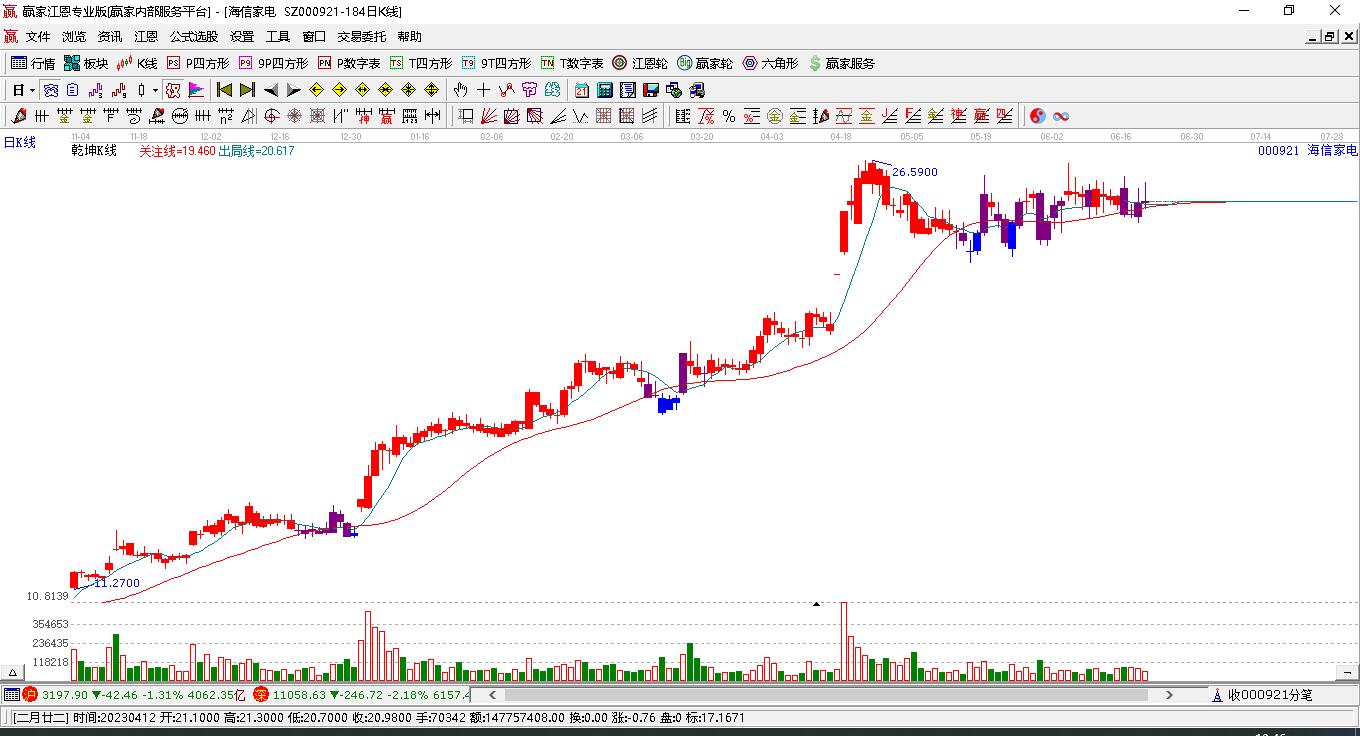Image resolution: width=1360 pixels, height=736 pixels.
Task: Jump to last bar with skip-to-end icon
Action: pyautogui.click(x=247, y=90)
